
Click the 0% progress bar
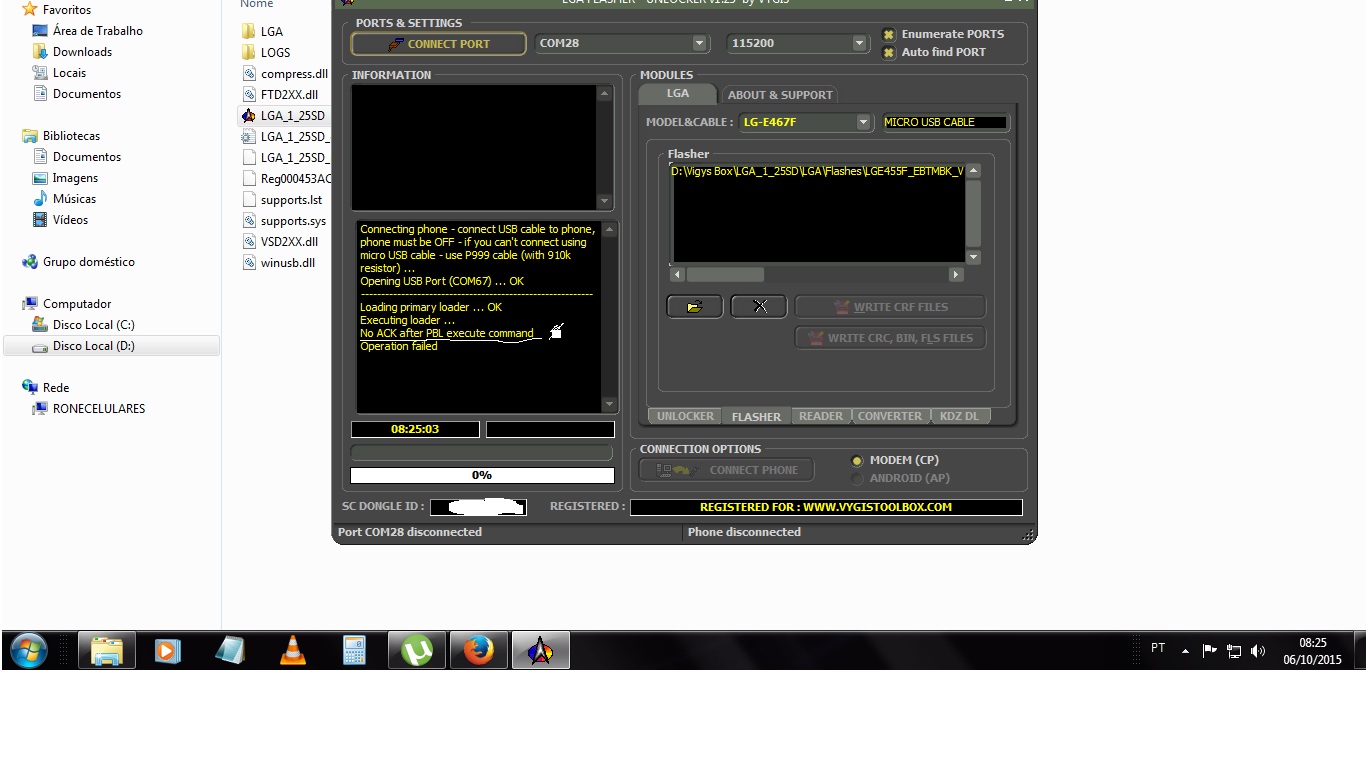pos(482,475)
